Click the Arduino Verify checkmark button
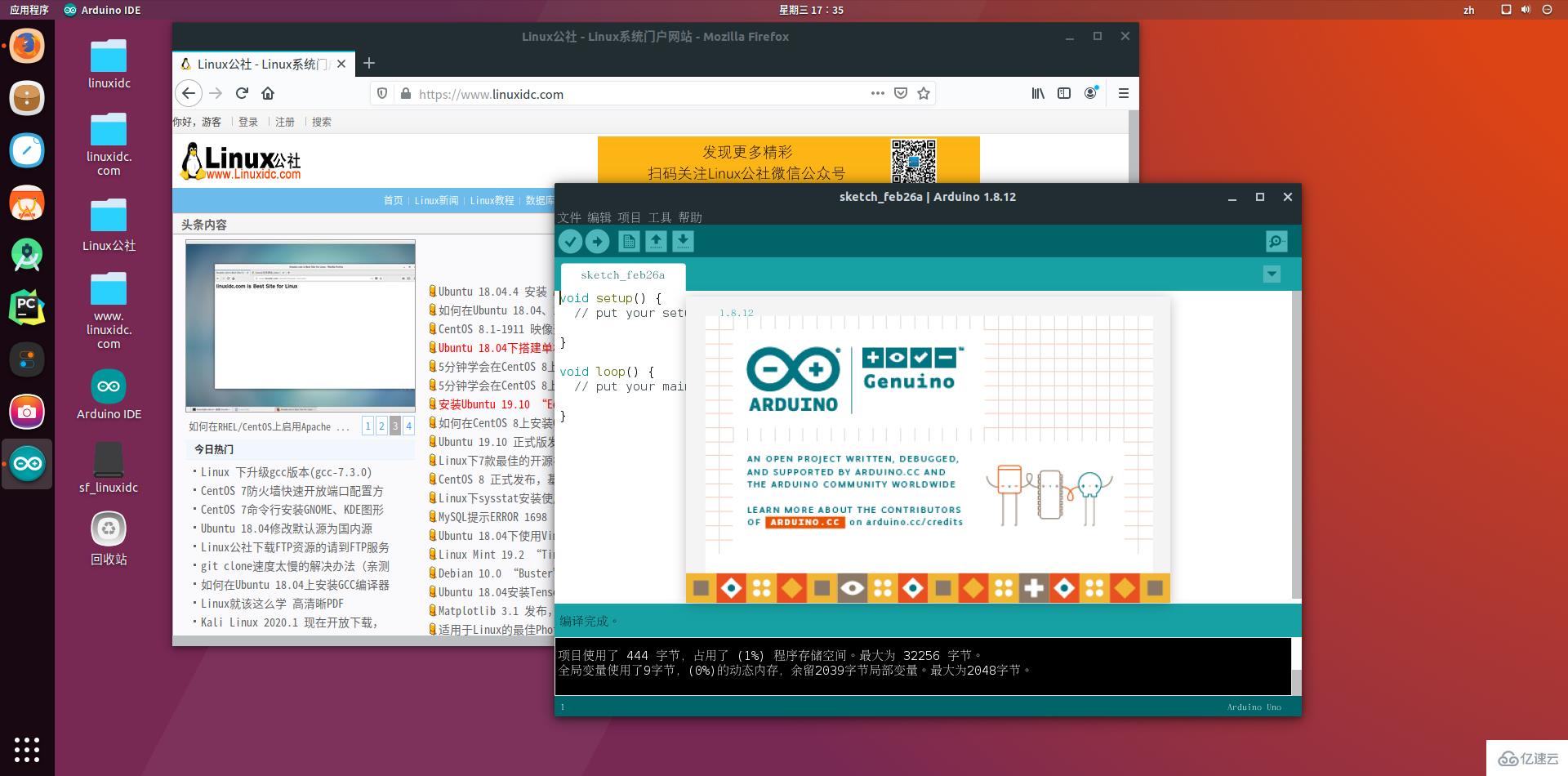1568x776 pixels. click(x=570, y=241)
